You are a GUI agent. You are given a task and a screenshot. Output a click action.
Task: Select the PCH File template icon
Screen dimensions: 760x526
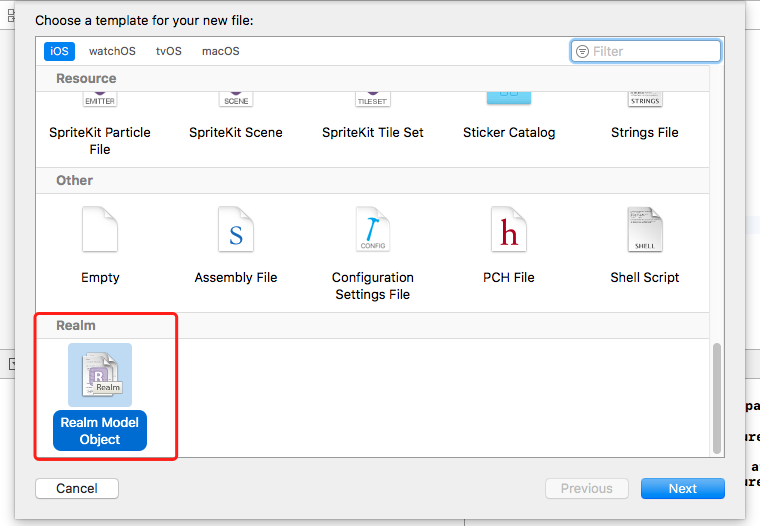tap(508, 229)
